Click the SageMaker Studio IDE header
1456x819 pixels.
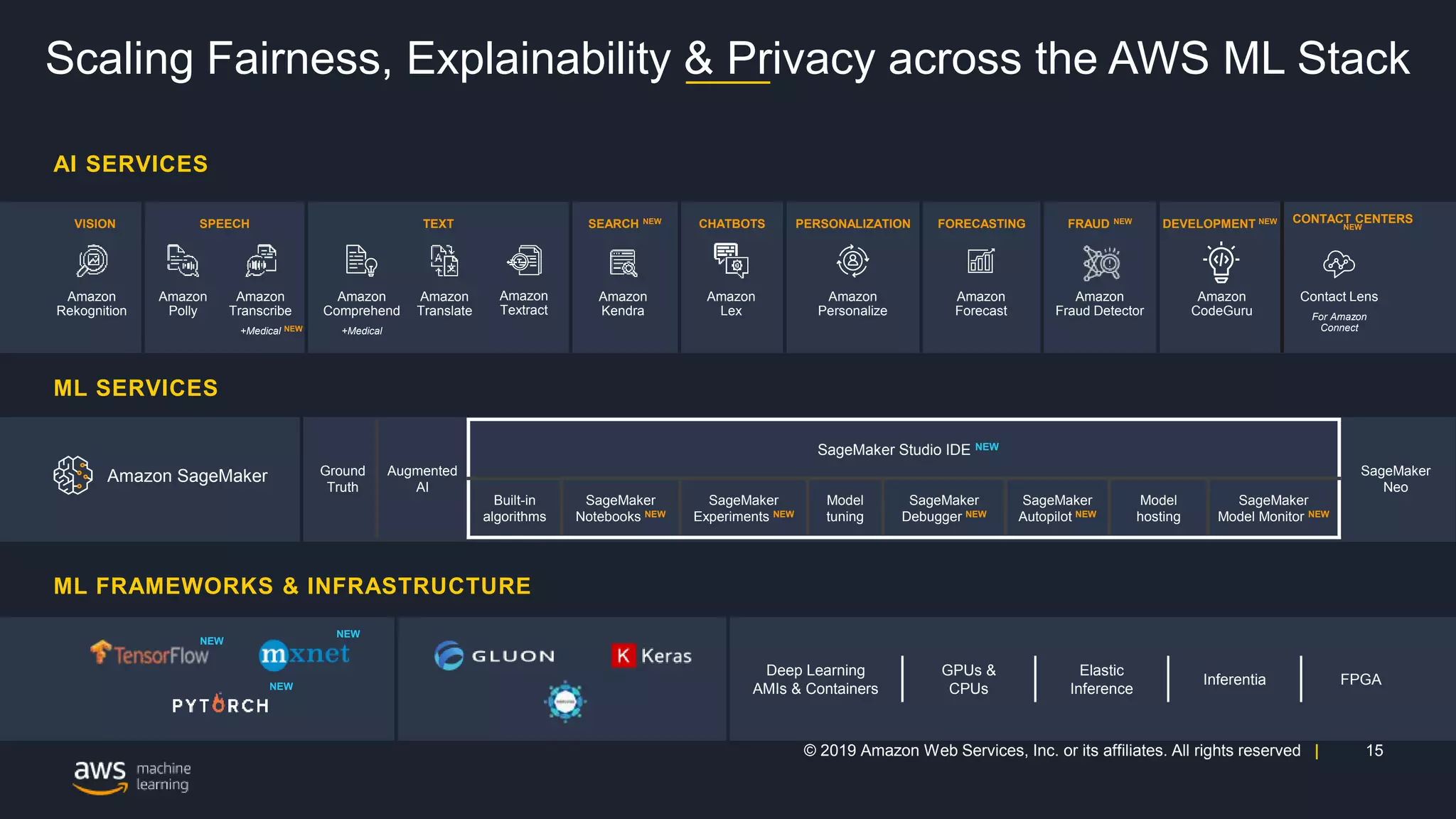[904, 449]
